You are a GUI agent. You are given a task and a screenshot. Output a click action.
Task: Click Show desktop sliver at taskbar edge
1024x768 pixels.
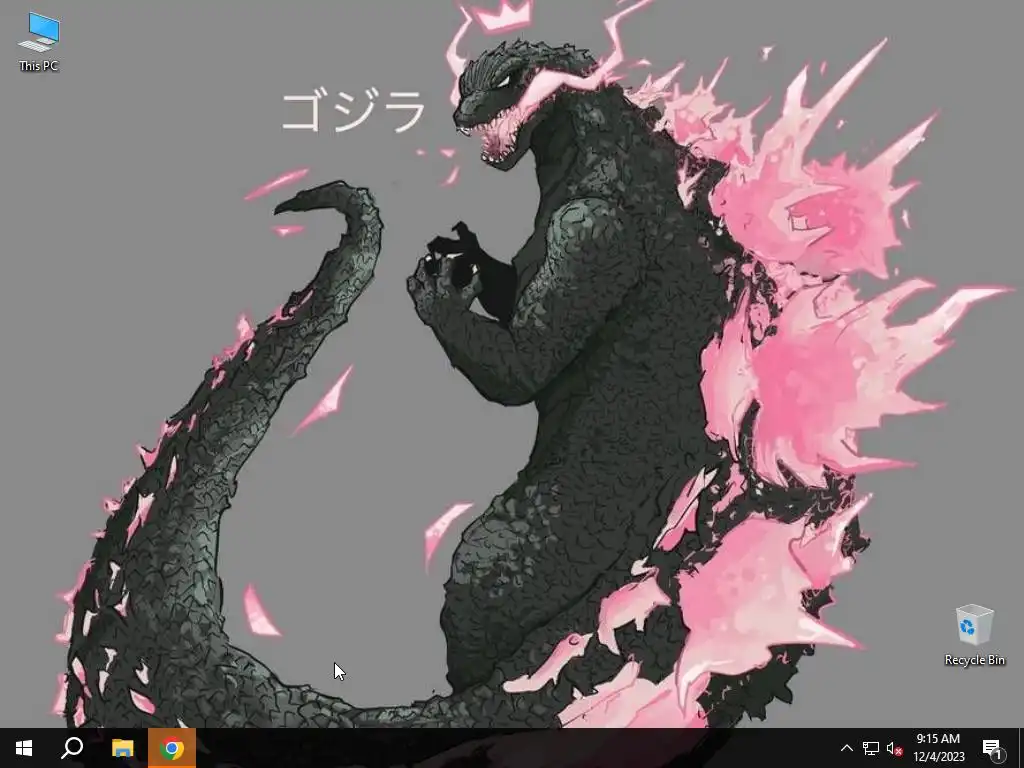(x=1021, y=748)
